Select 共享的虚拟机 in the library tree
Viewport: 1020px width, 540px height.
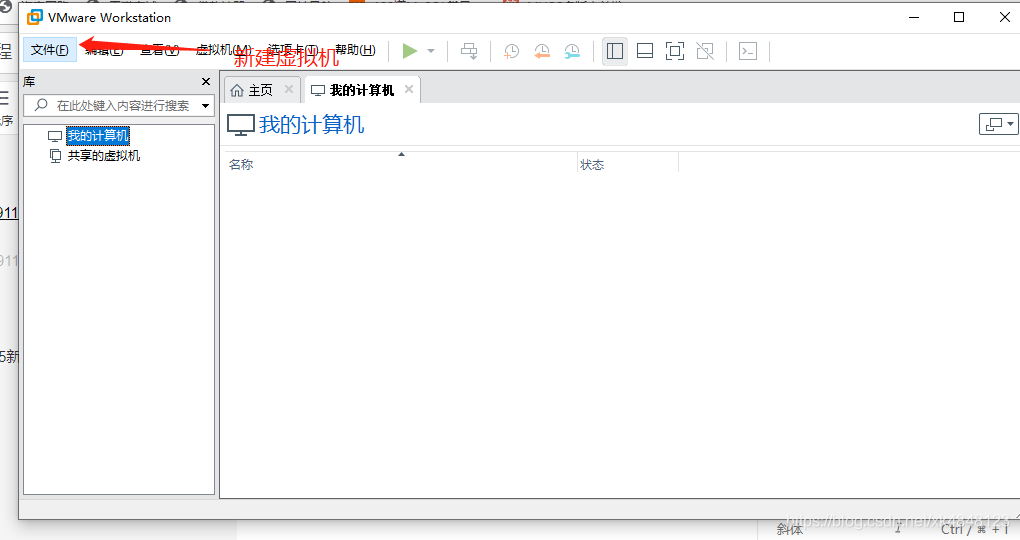coord(104,155)
